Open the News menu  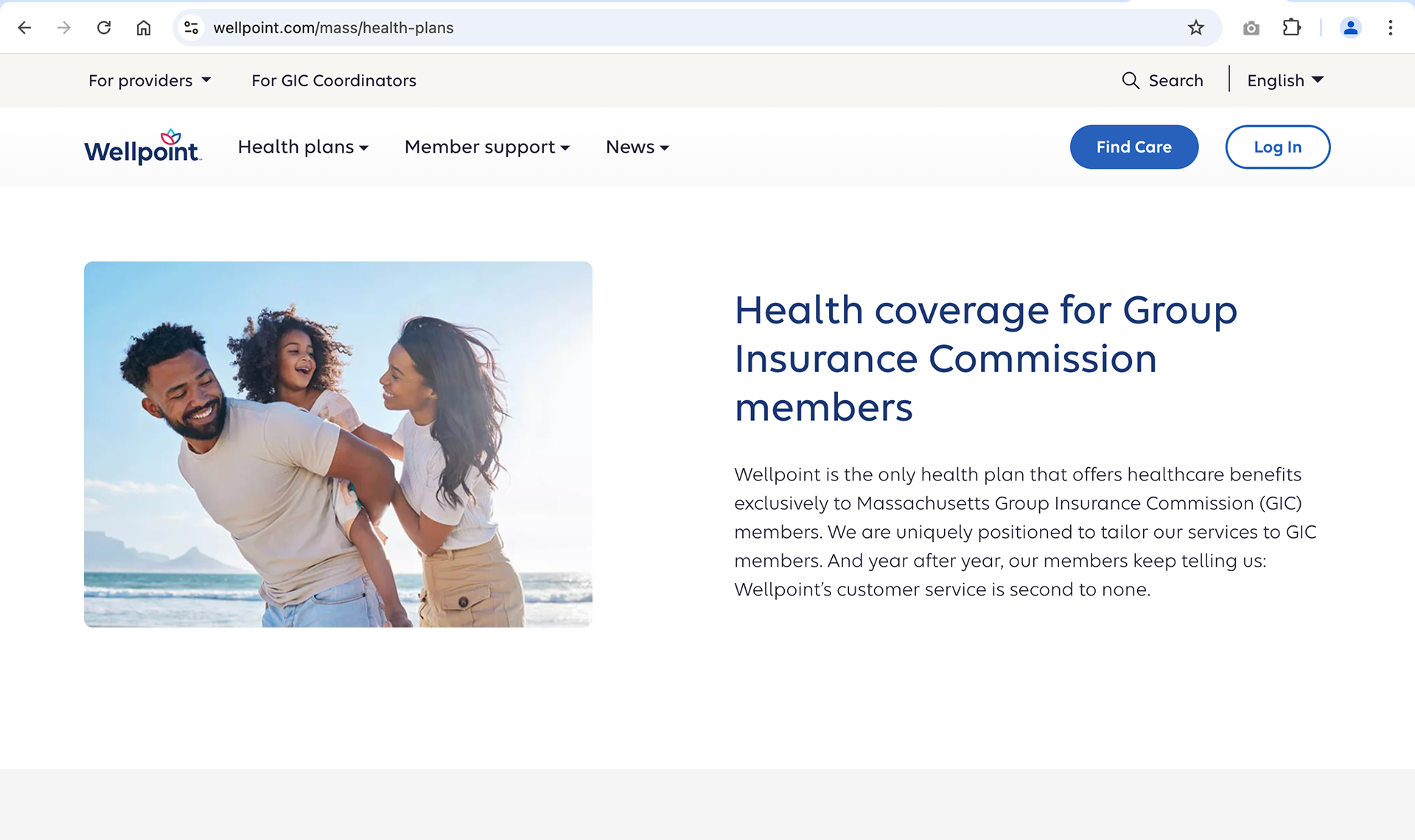click(637, 147)
